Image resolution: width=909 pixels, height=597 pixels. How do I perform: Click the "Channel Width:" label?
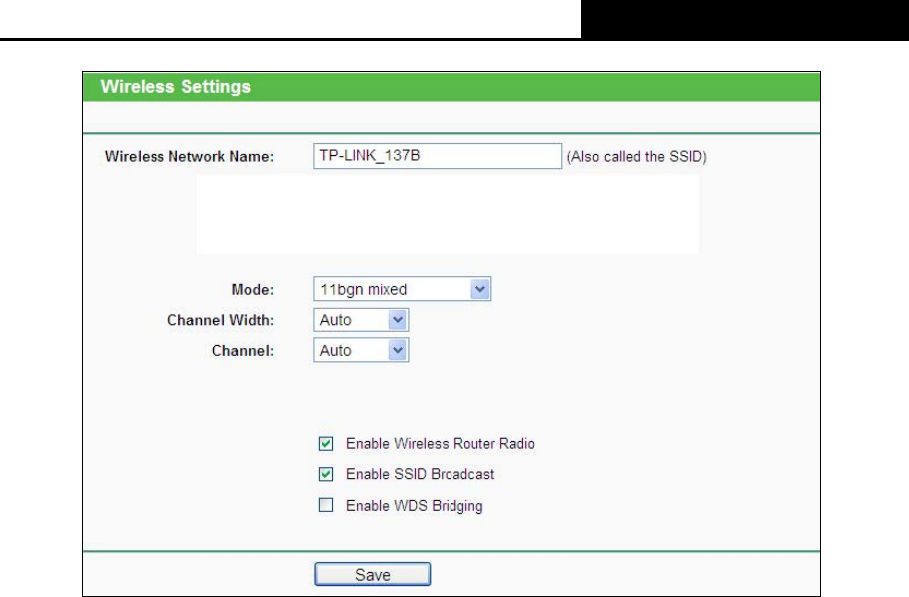click(x=220, y=320)
